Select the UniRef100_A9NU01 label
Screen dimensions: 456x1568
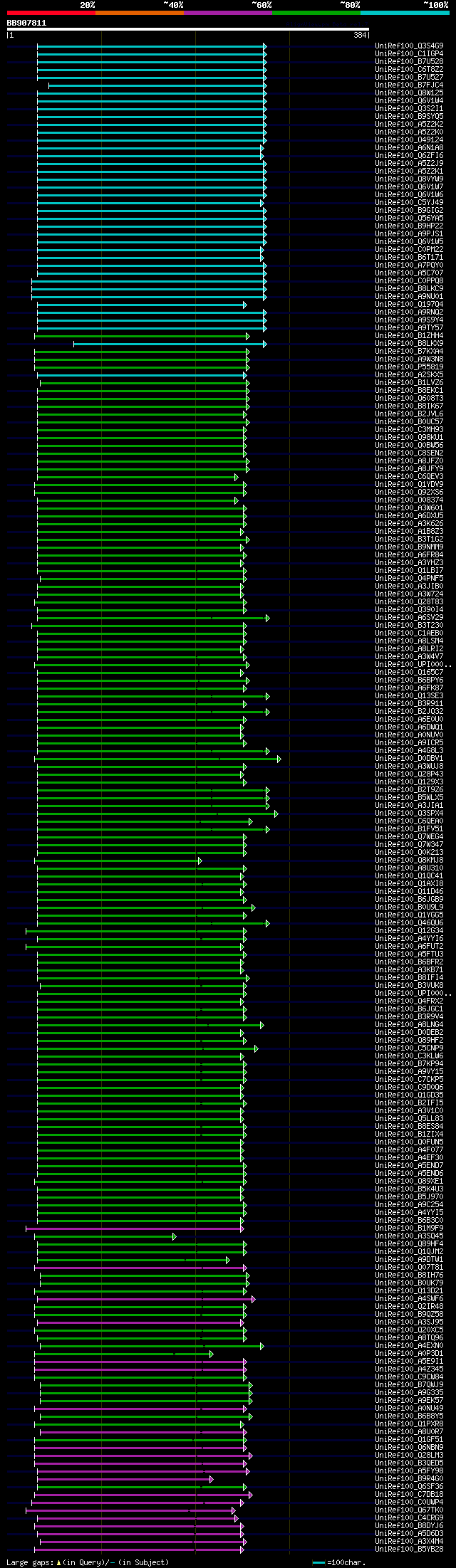point(409,297)
